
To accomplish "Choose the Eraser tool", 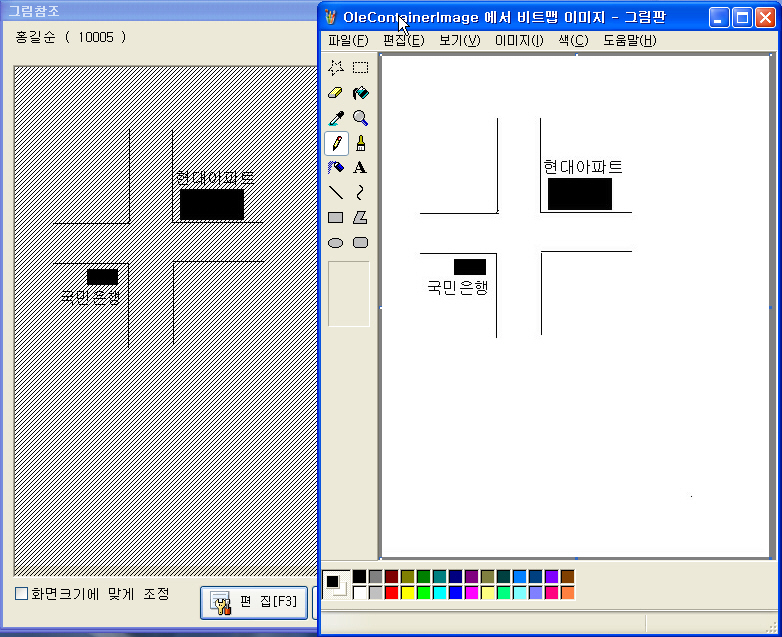I will pos(336,93).
